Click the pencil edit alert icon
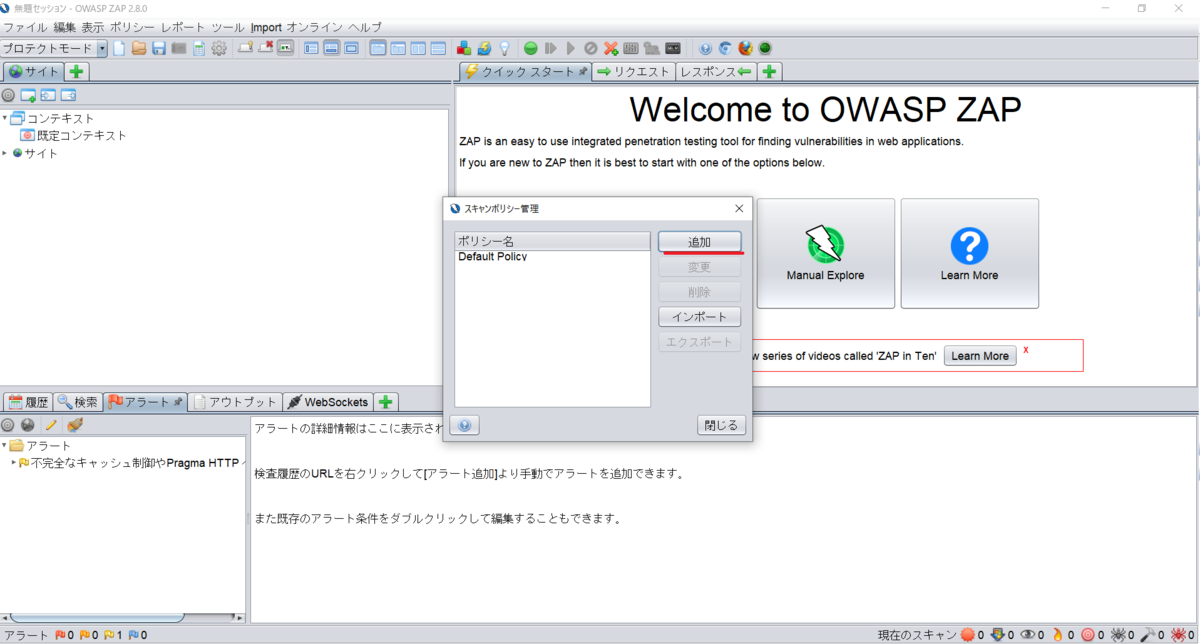 click(x=52, y=425)
